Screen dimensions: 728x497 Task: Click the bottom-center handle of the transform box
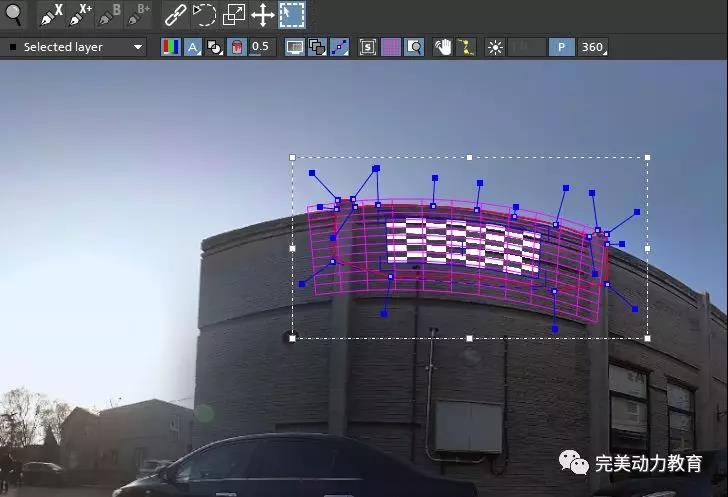pos(469,339)
